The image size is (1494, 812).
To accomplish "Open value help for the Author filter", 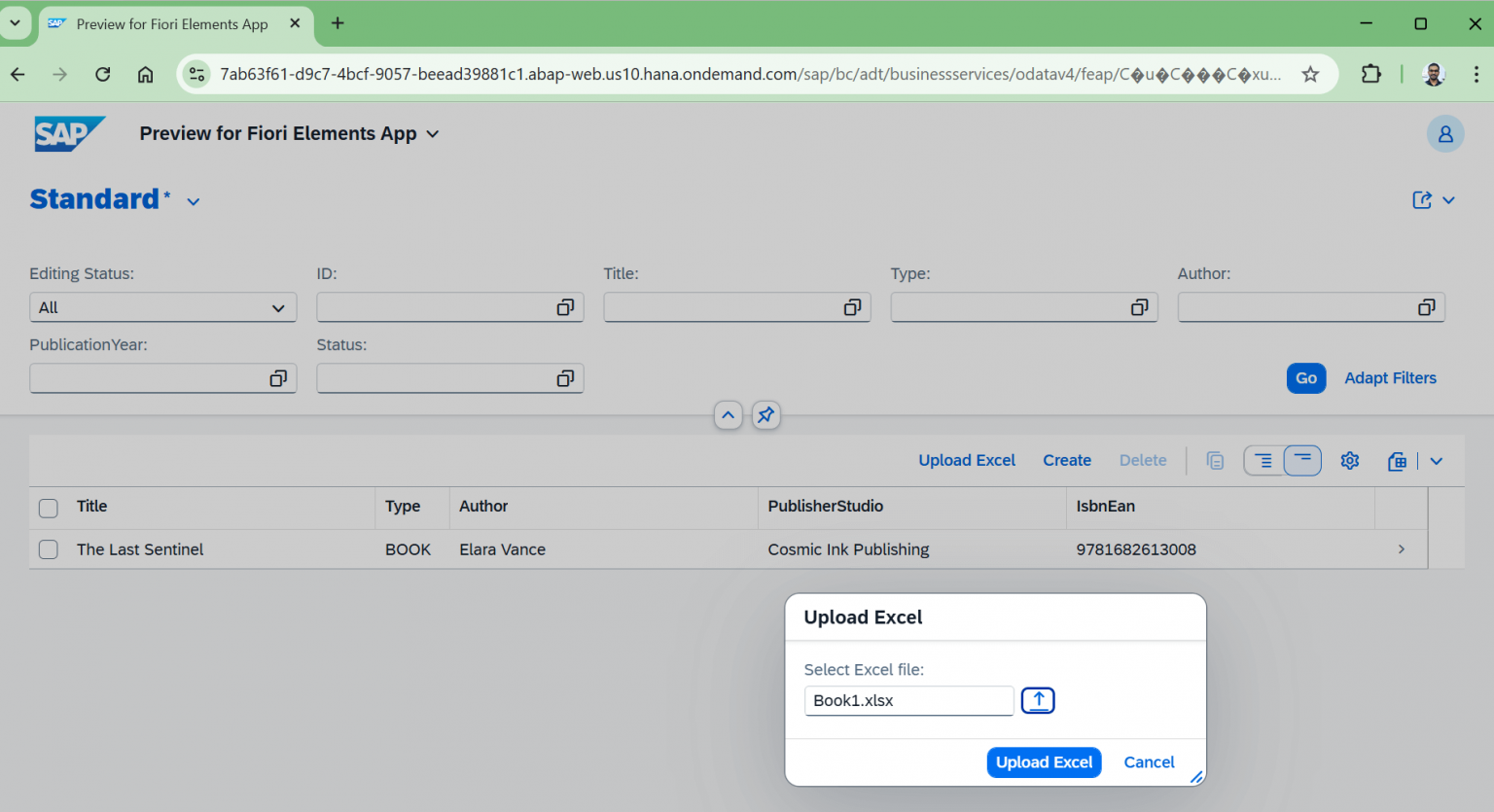I will coord(1426,307).
